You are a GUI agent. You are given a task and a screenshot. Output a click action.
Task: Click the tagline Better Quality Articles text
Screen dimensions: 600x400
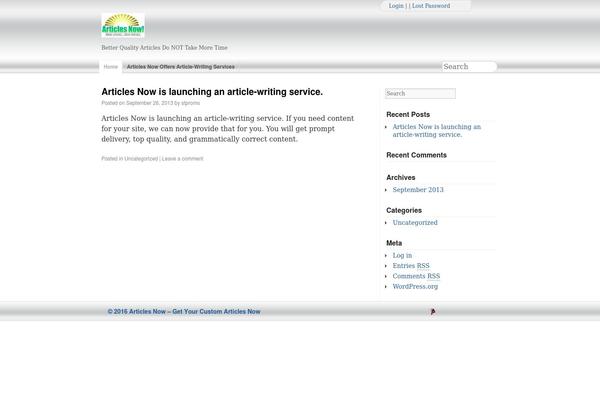[164, 47]
